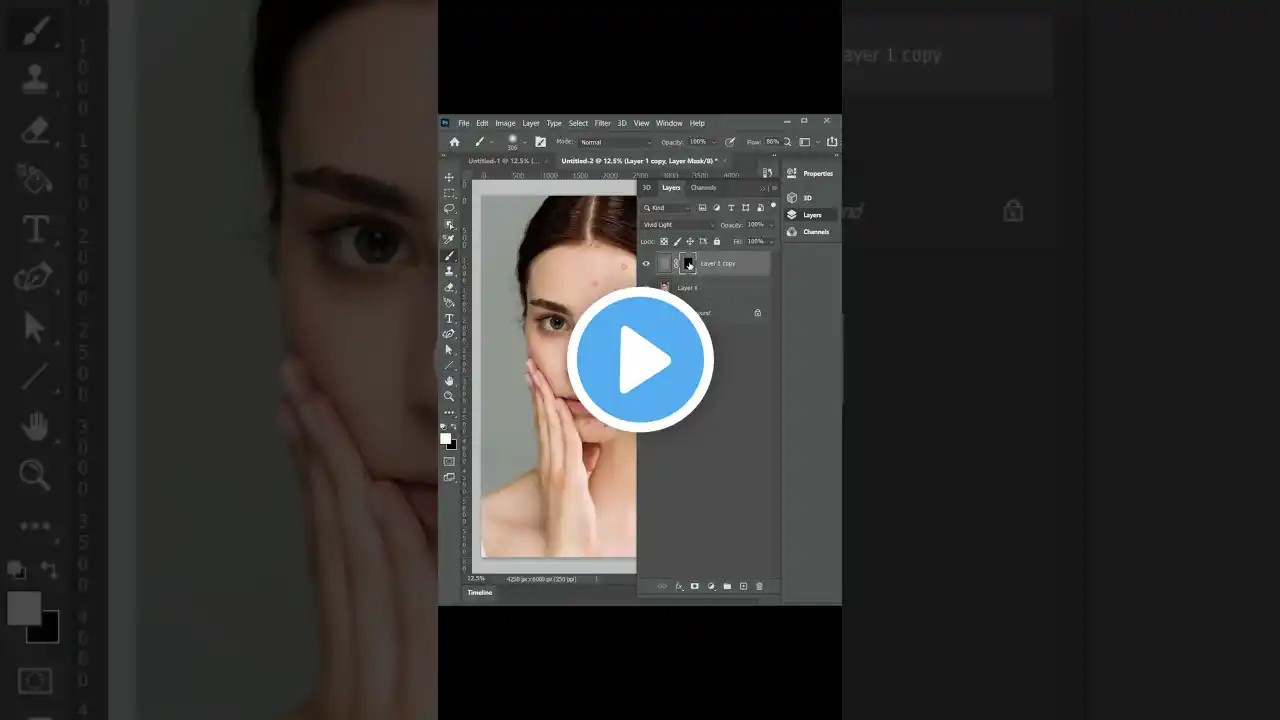
Task: Click the Home button in options bar
Action: pos(454,142)
